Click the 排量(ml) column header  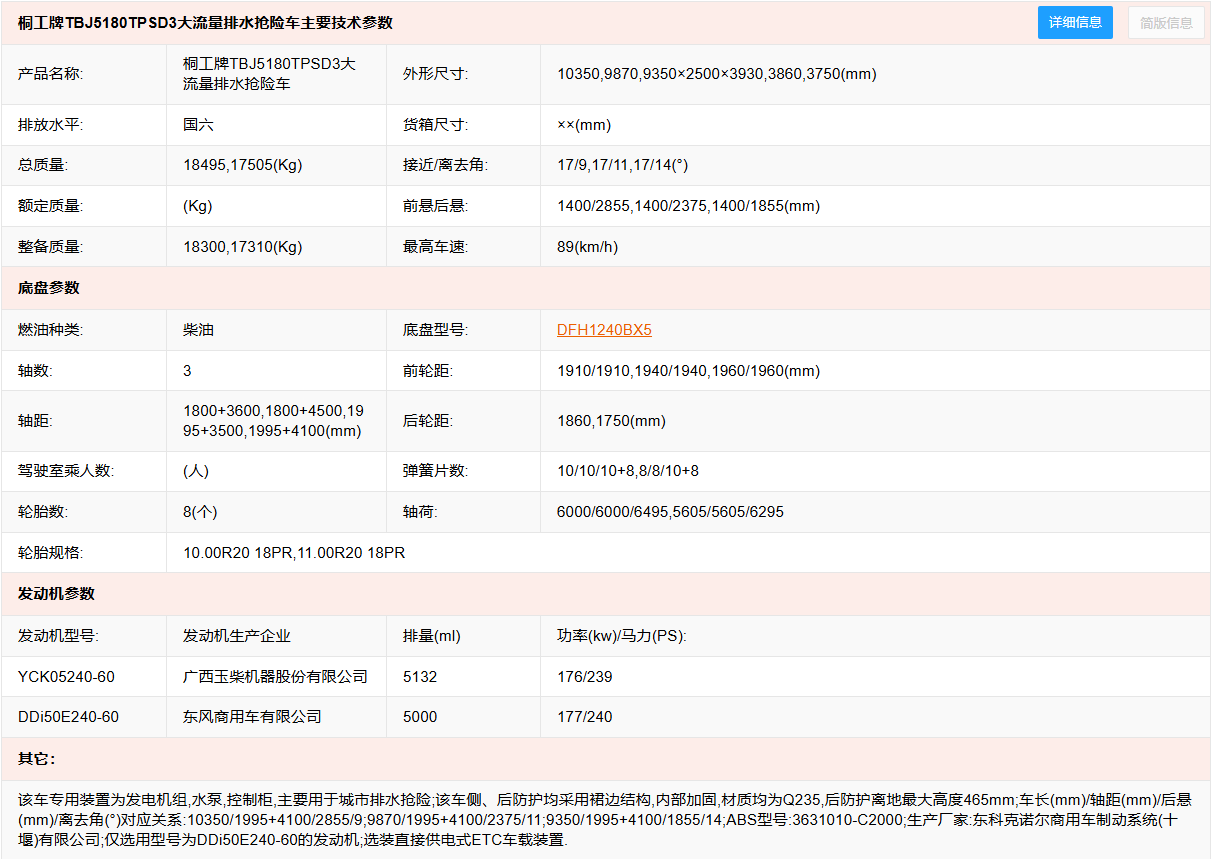pyautogui.click(x=432, y=636)
